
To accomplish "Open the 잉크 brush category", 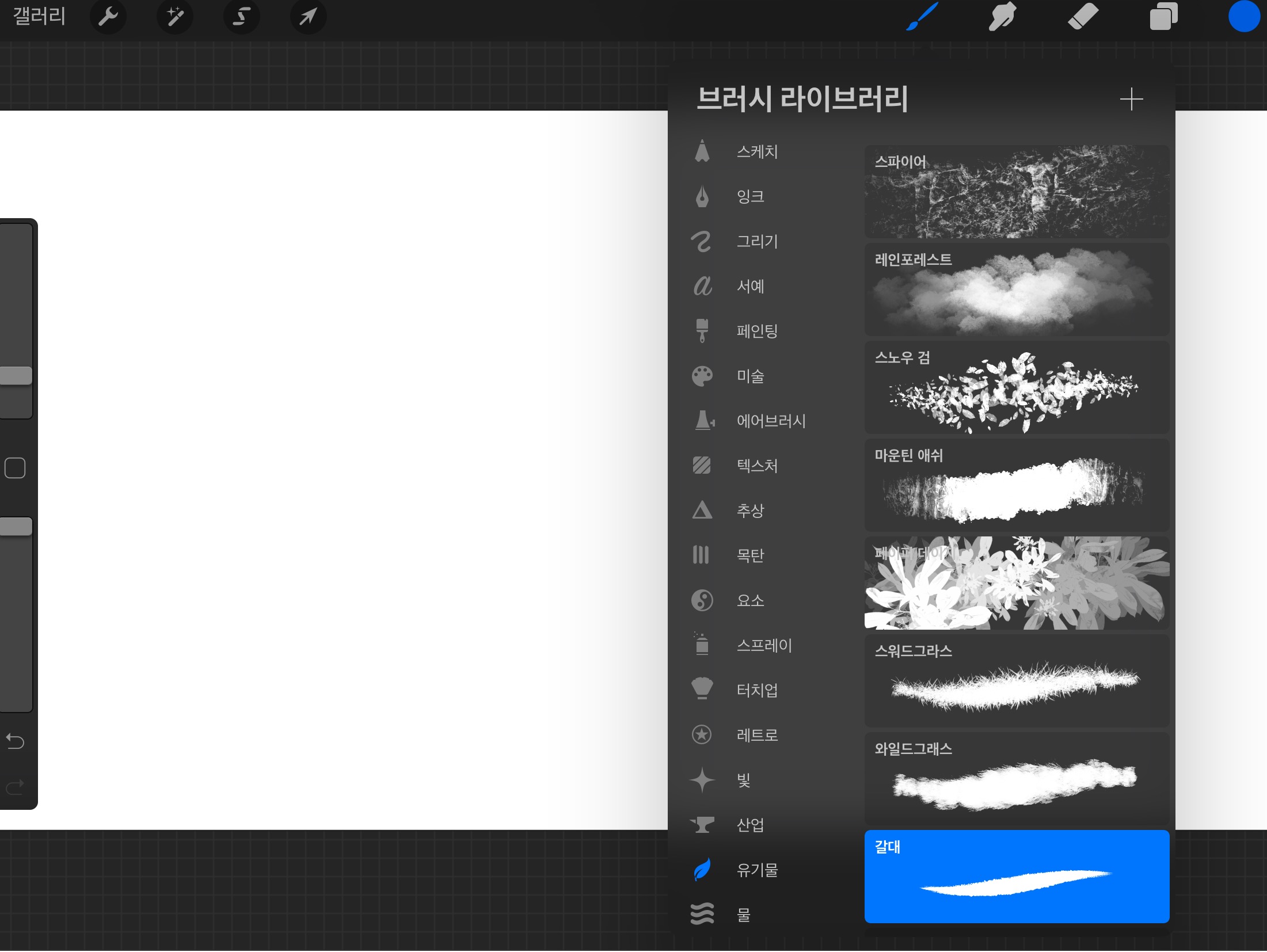I will point(750,197).
